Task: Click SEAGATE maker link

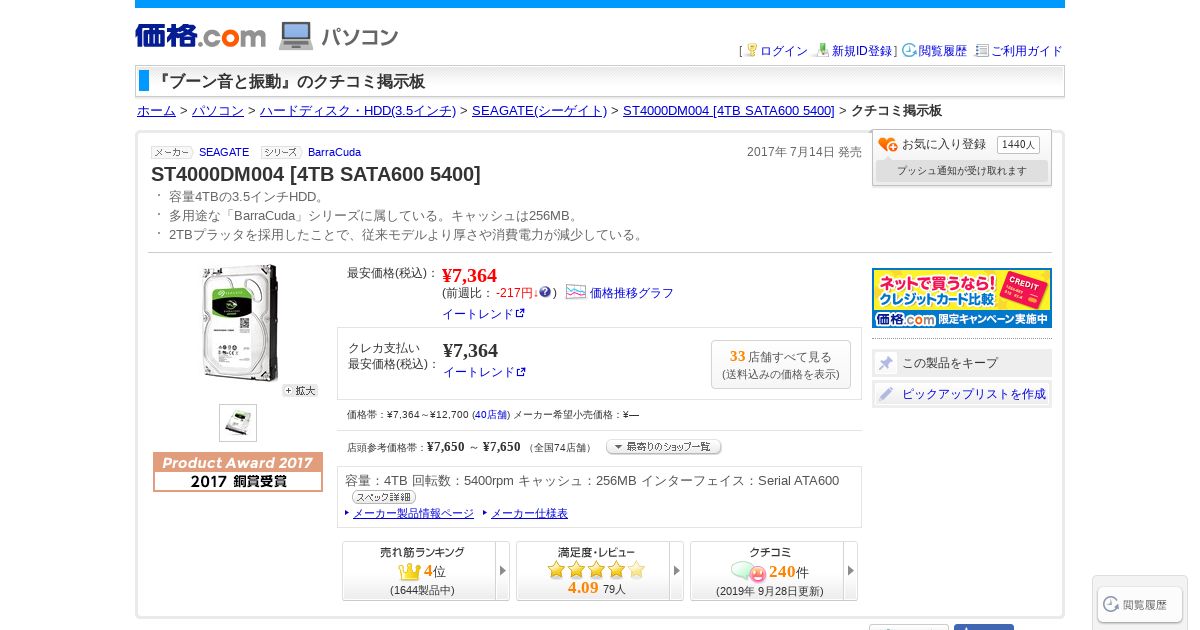Action: coord(224,152)
